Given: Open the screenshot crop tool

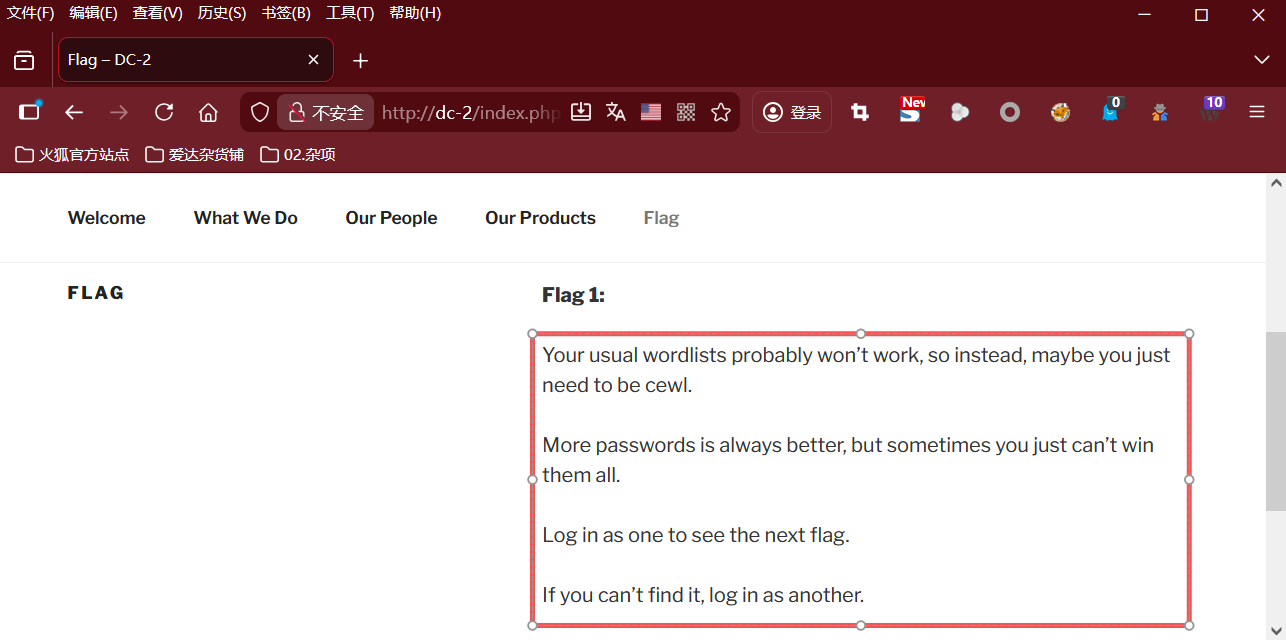Looking at the screenshot, I should 859,113.
